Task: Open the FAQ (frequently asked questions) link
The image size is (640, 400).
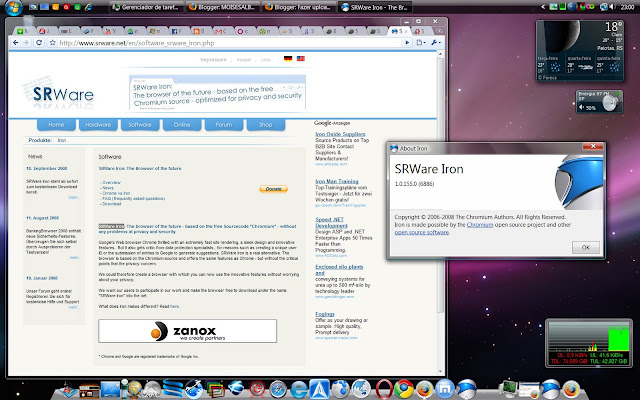Action: click(x=134, y=198)
